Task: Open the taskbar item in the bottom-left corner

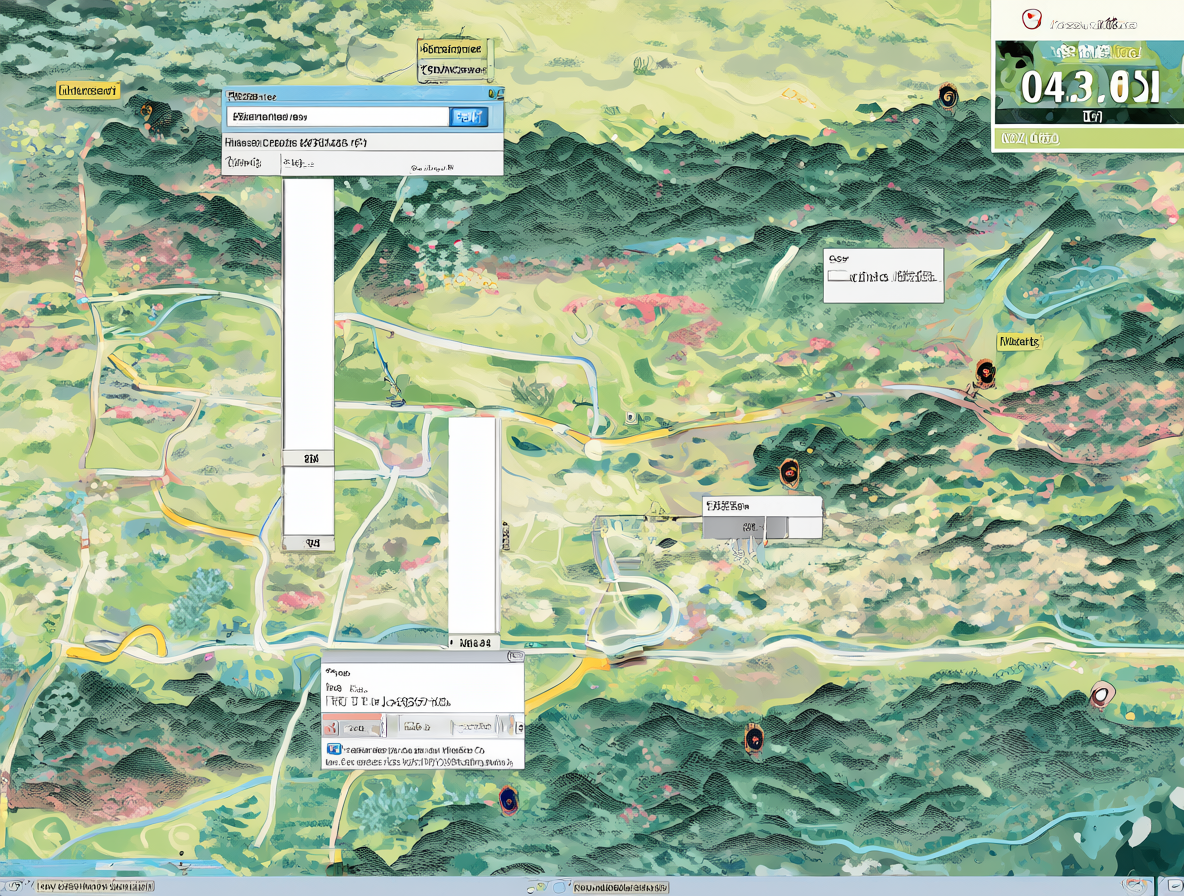Action: coord(94,886)
